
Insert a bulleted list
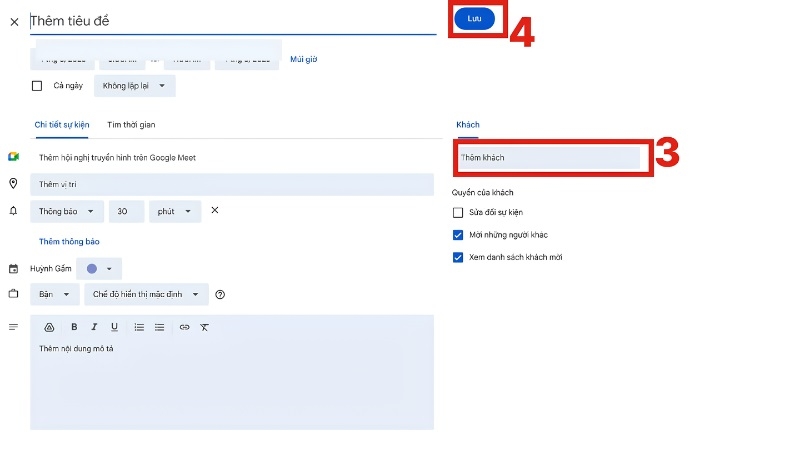coord(160,327)
